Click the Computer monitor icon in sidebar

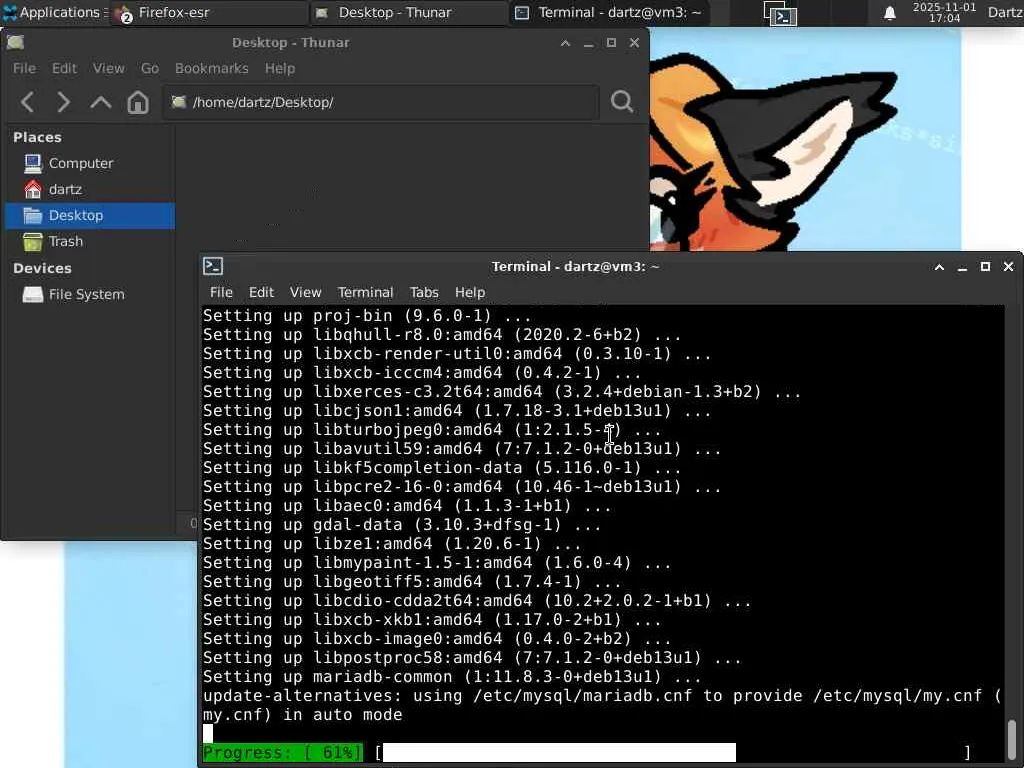(33, 163)
